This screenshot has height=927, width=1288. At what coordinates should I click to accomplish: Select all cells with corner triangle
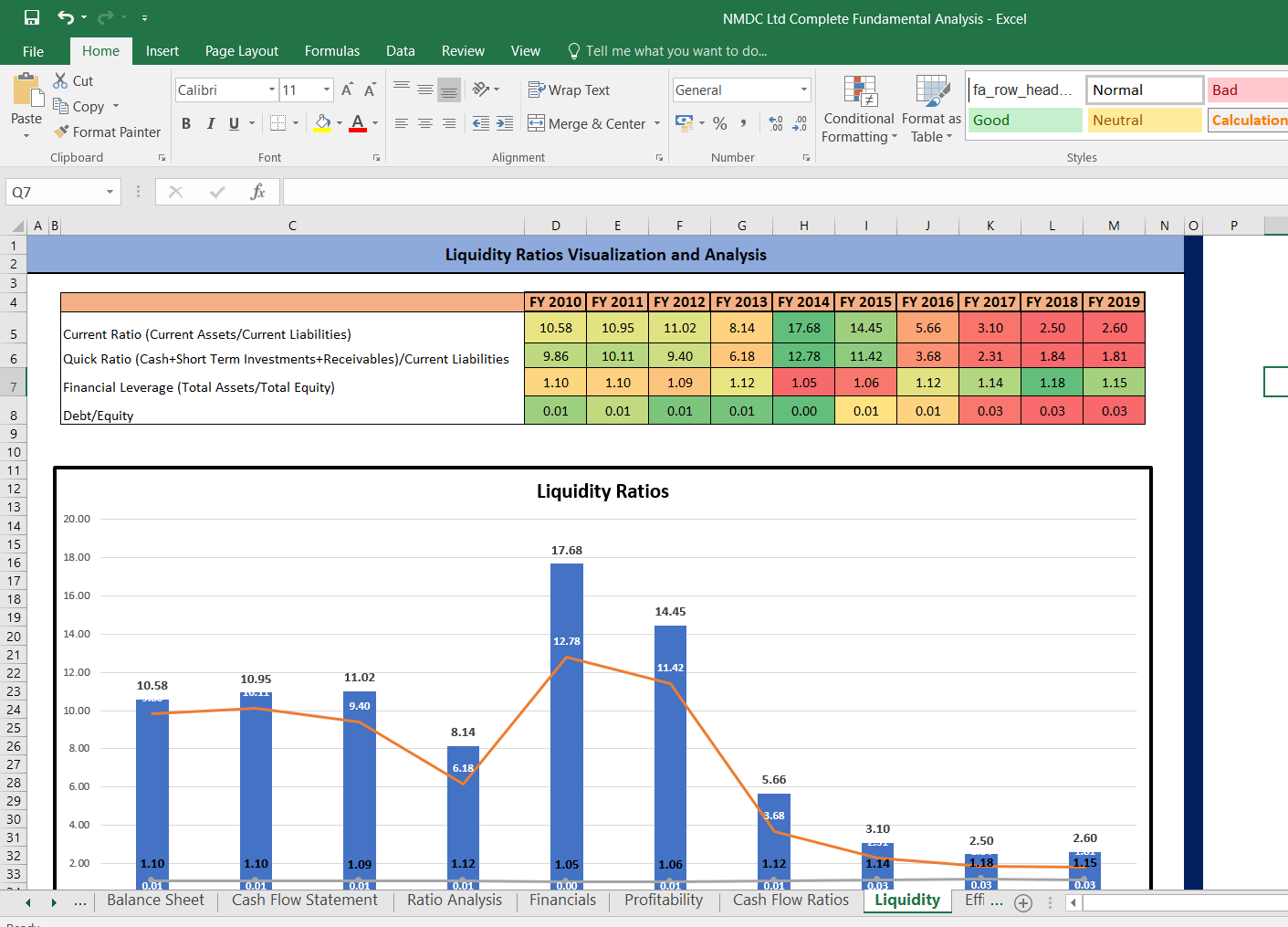click(x=17, y=226)
